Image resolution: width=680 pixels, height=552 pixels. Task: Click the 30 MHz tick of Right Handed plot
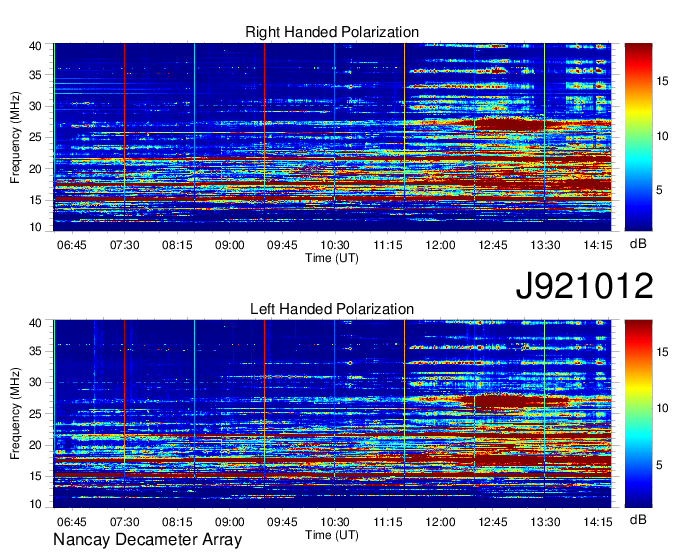click(x=35, y=106)
